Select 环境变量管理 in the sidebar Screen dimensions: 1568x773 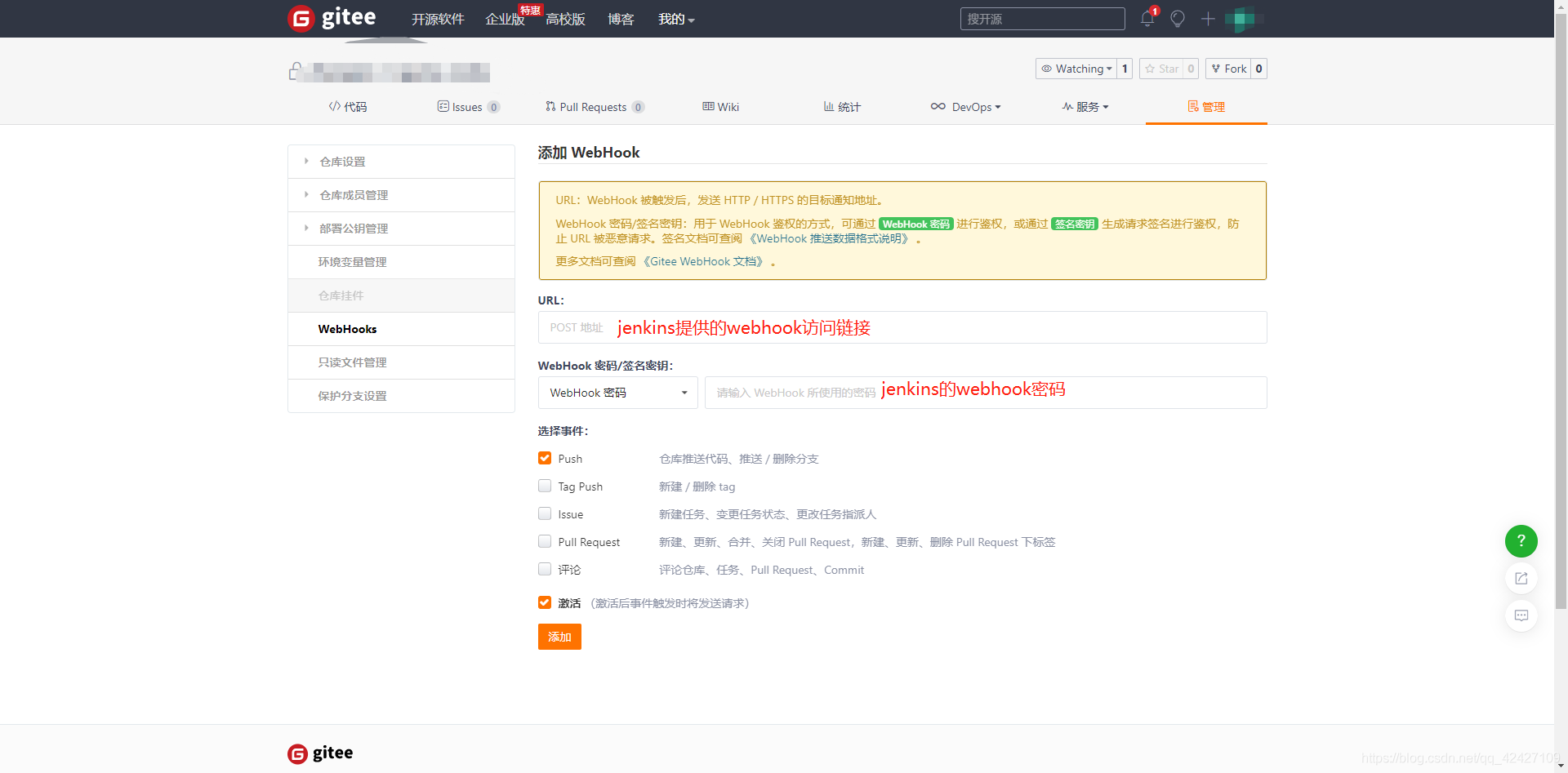tap(401, 262)
